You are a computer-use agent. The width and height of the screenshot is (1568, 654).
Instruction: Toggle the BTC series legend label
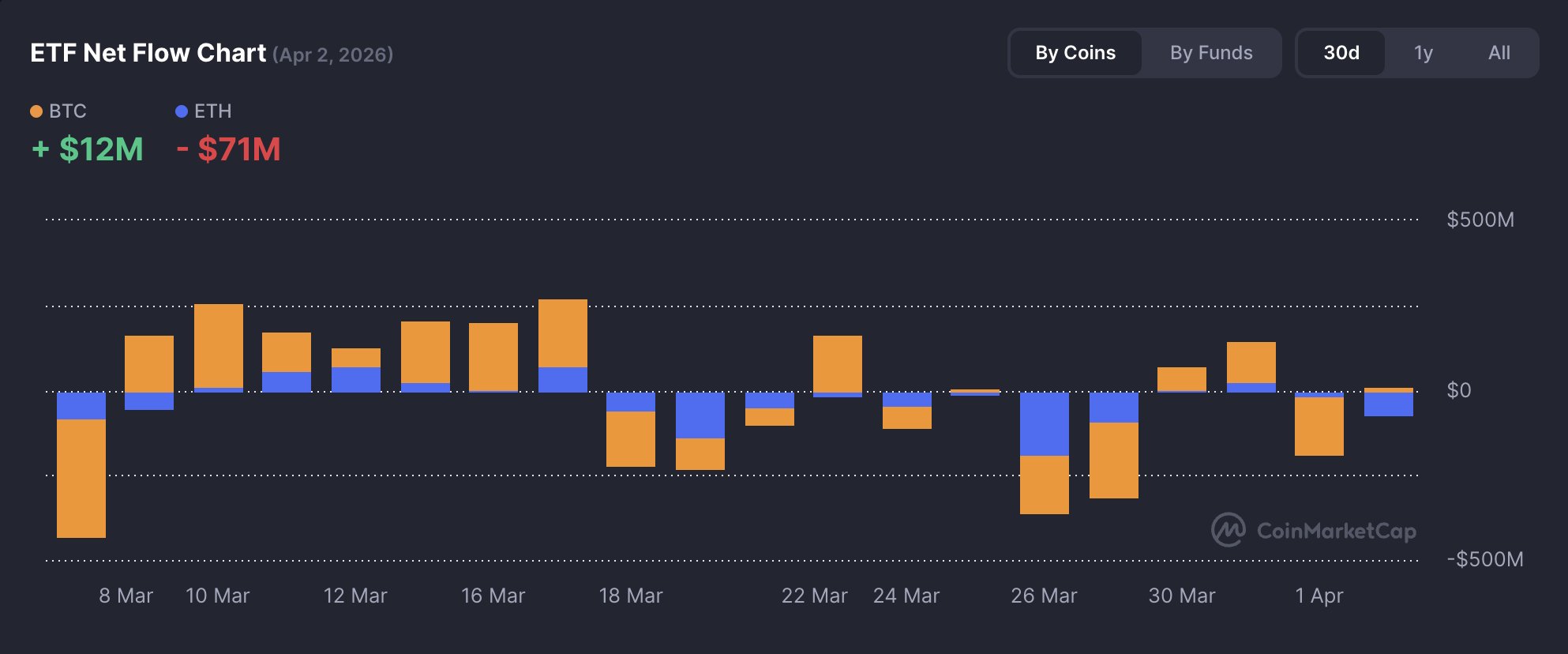pos(68,111)
